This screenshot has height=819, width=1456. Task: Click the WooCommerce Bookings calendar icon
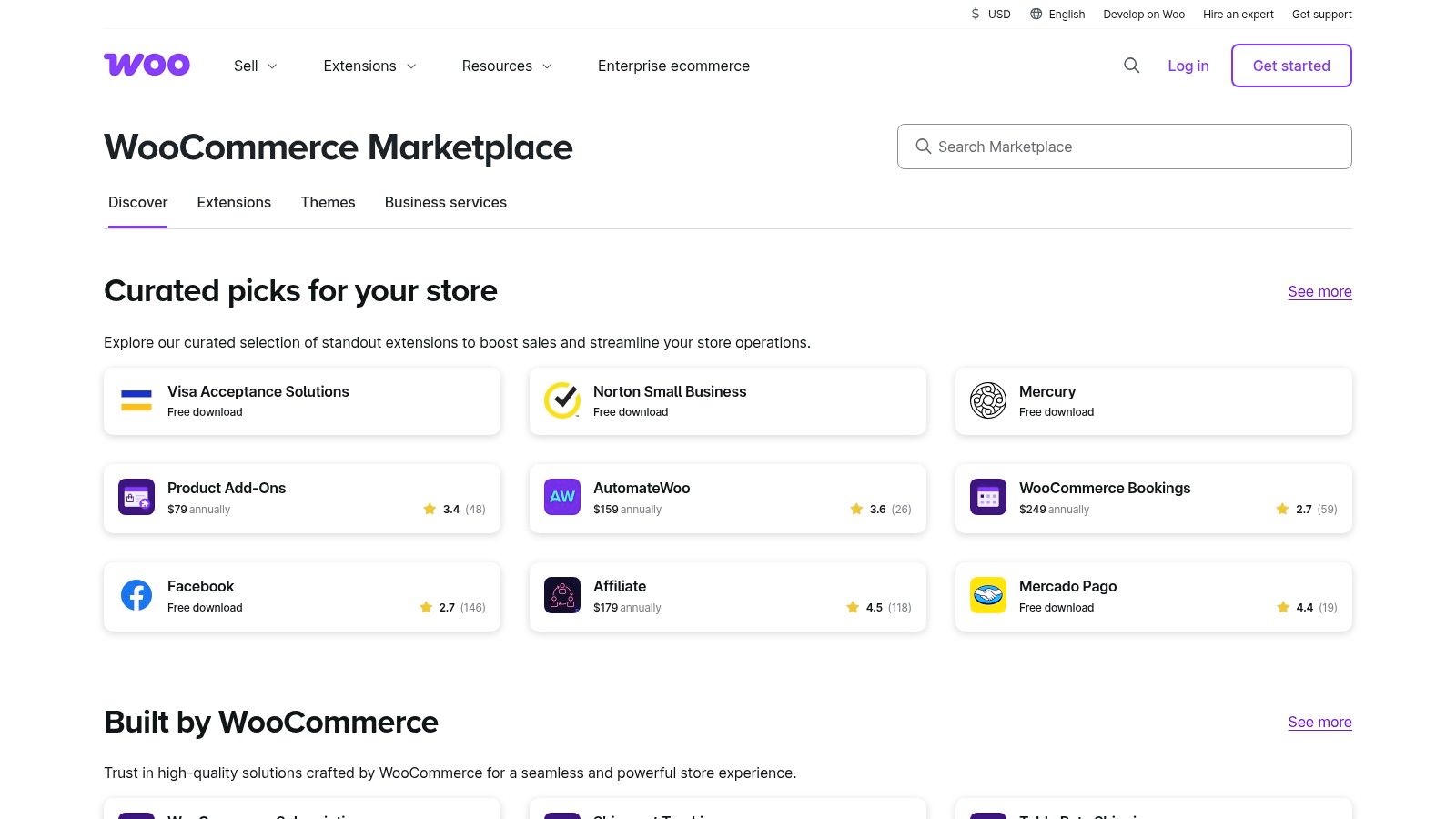pyautogui.click(x=987, y=497)
